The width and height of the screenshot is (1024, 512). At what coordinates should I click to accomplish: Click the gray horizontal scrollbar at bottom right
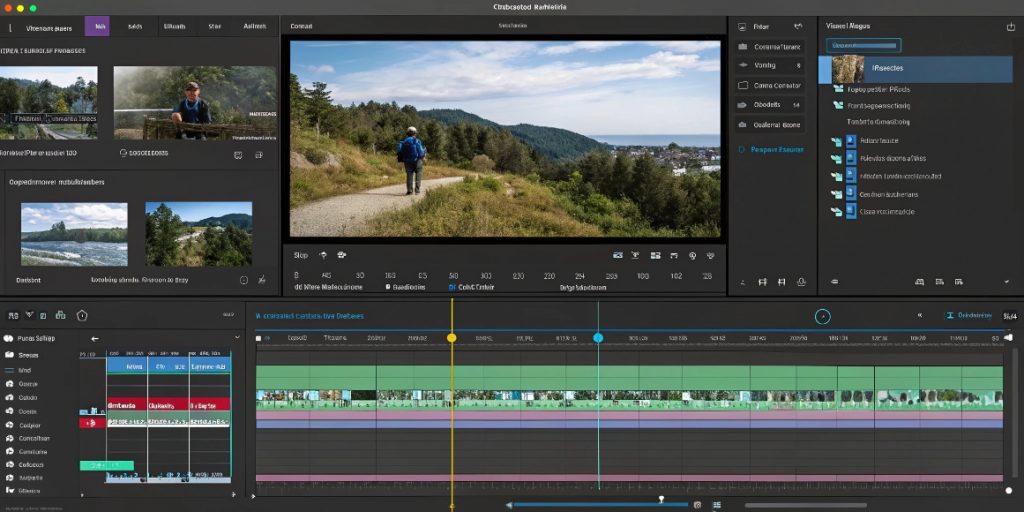805,505
